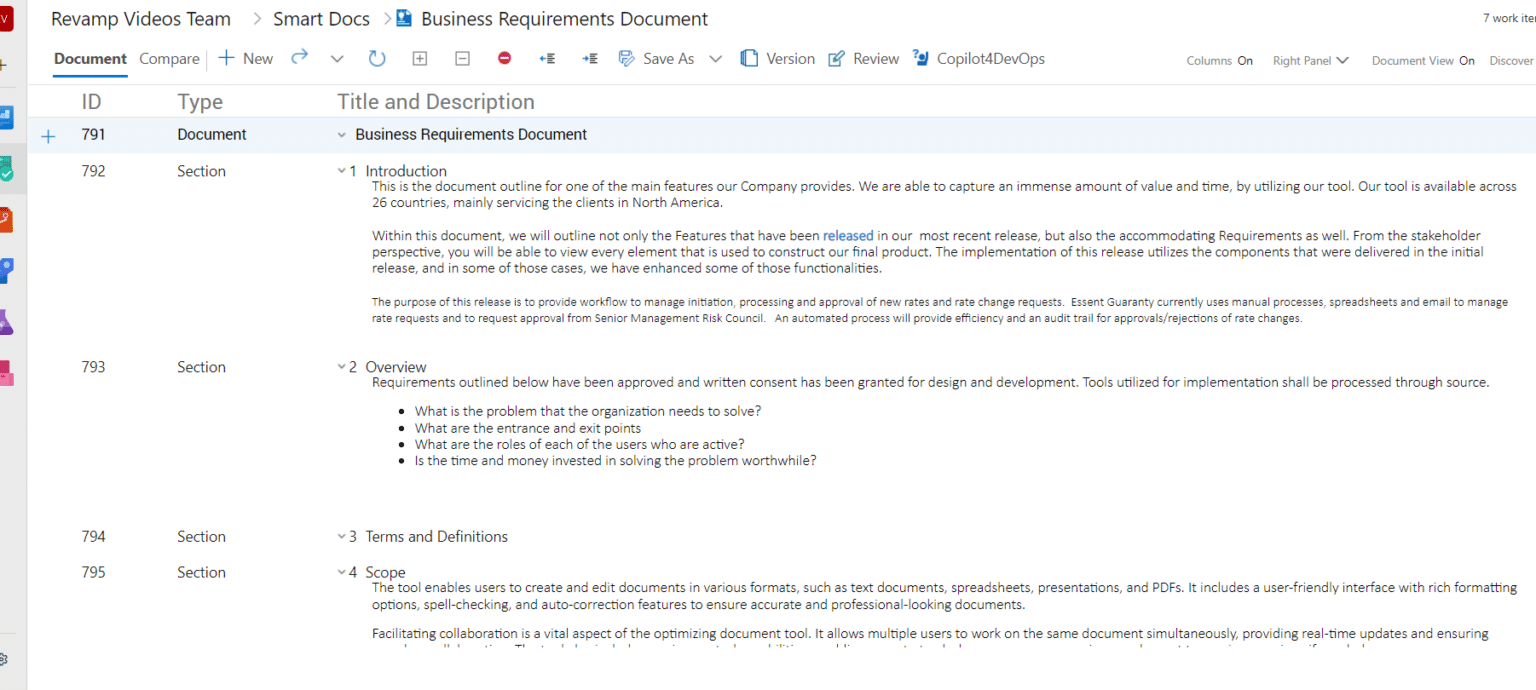Screen dimensions: 1536x690
Task: Click the plus beside work item 791
Action: (48, 135)
